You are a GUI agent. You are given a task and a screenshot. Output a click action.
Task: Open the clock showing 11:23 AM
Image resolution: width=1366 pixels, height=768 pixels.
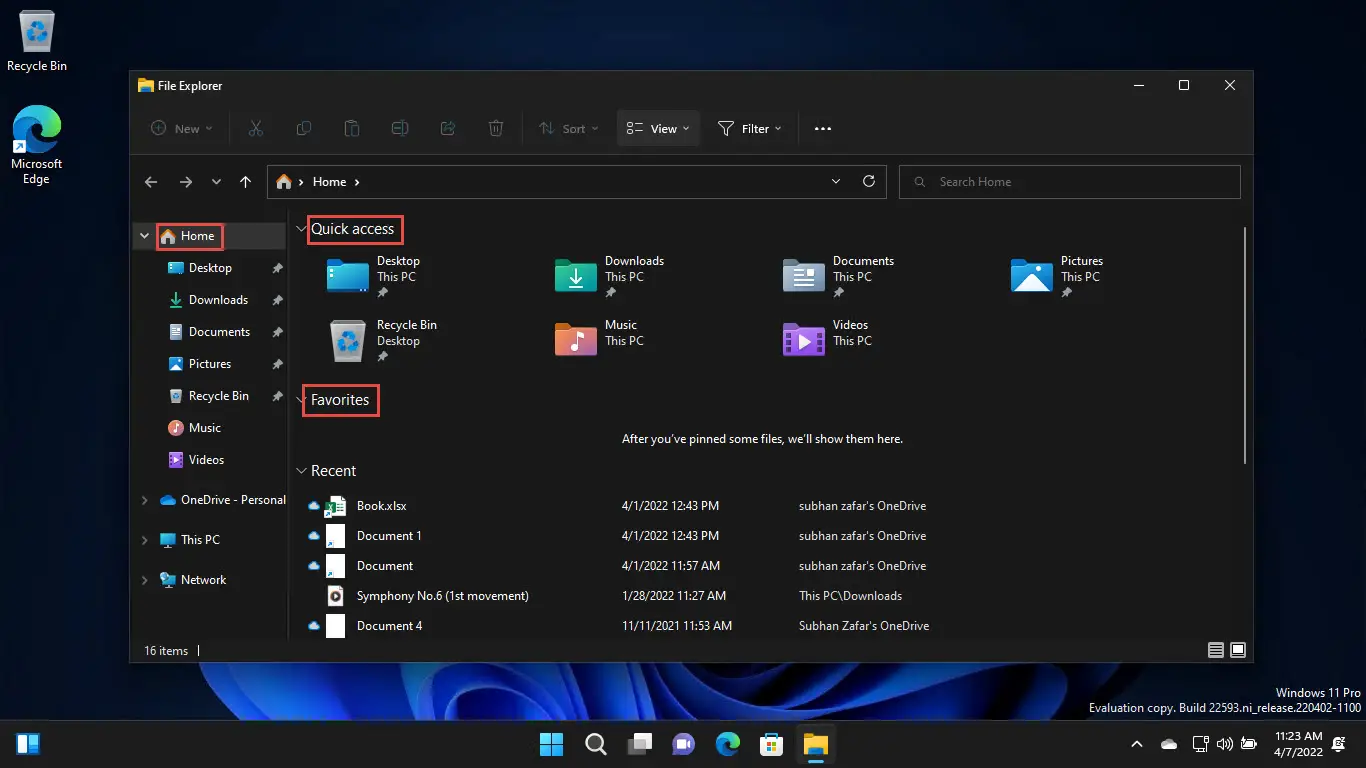[x=1298, y=744]
